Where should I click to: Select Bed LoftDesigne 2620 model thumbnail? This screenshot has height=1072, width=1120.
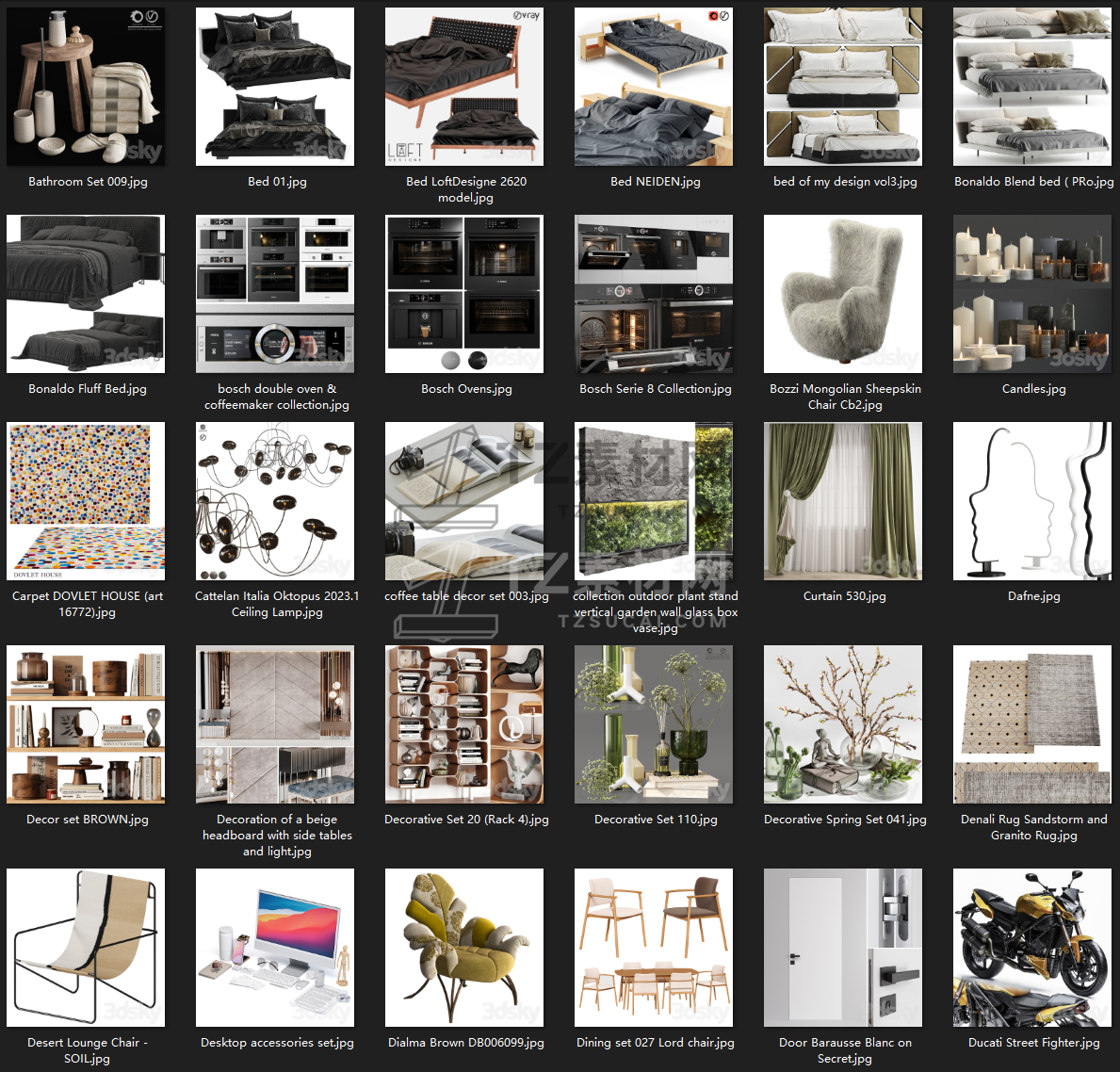point(464,87)
